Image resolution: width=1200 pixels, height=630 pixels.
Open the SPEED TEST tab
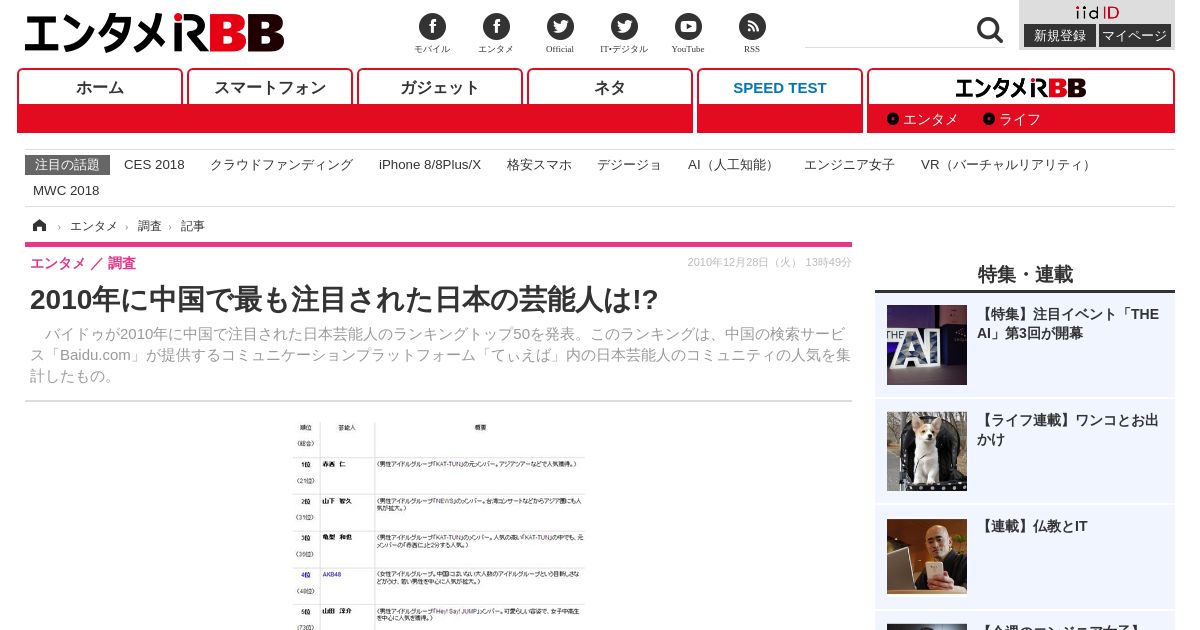780,87
